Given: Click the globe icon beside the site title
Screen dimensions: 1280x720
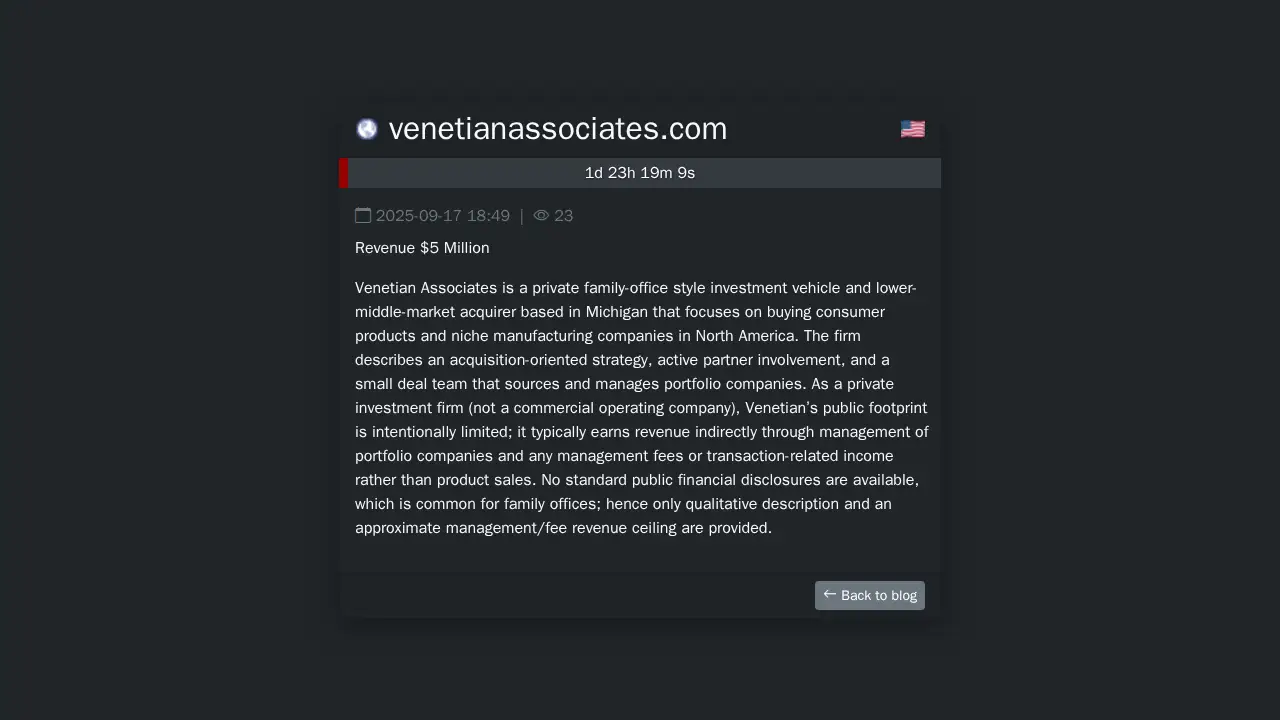Looking at the screenshot, I should [x=367, y=129].
